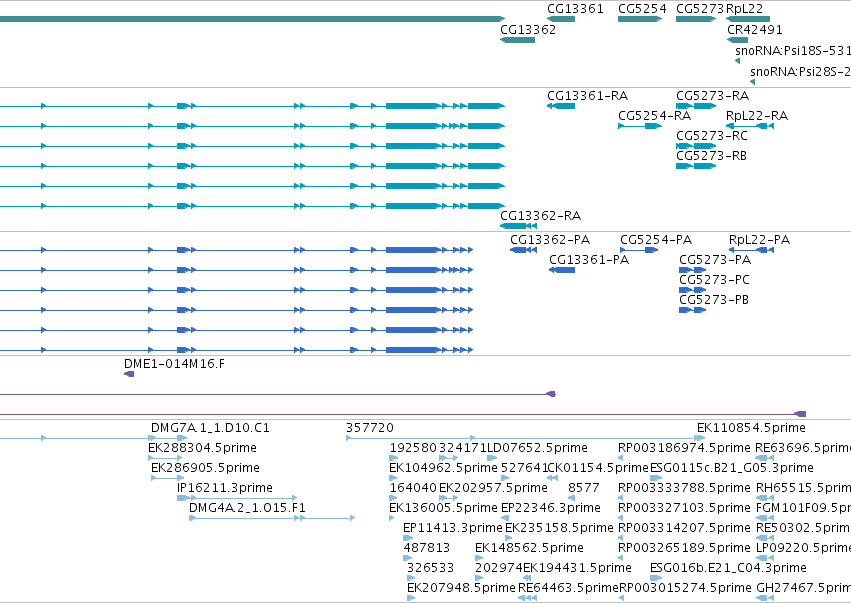Screen dimensions: 851x603
Task: Select the CG5273-PA protein label
Action: tap(715, 260)
